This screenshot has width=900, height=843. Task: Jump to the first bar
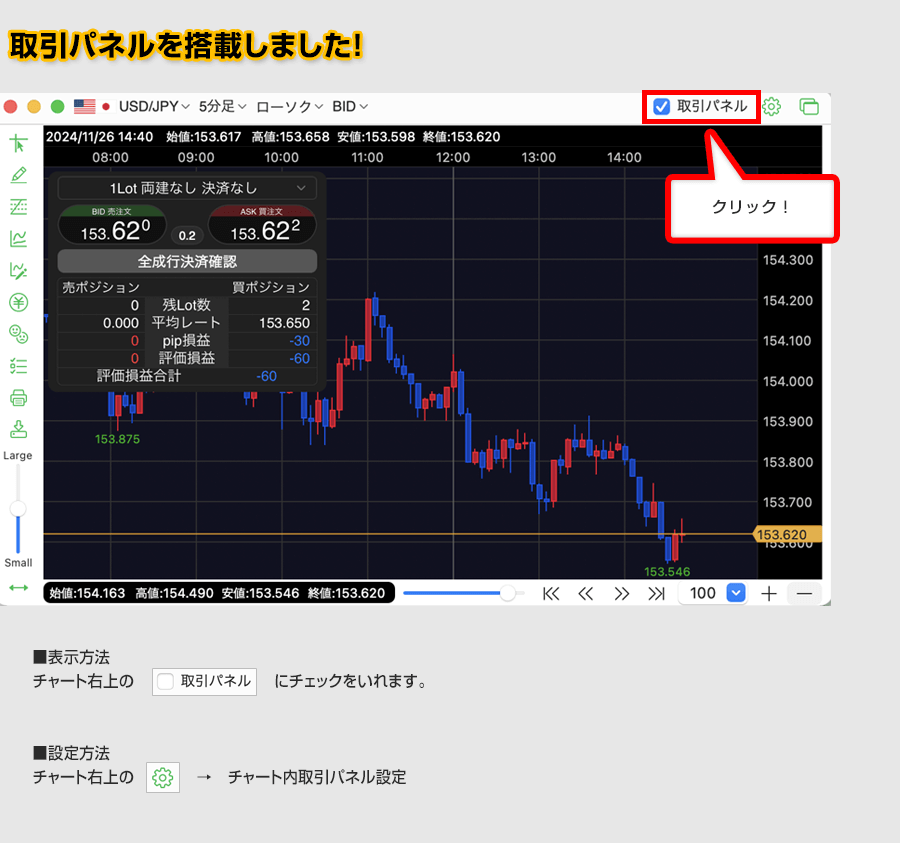point(551,593)
